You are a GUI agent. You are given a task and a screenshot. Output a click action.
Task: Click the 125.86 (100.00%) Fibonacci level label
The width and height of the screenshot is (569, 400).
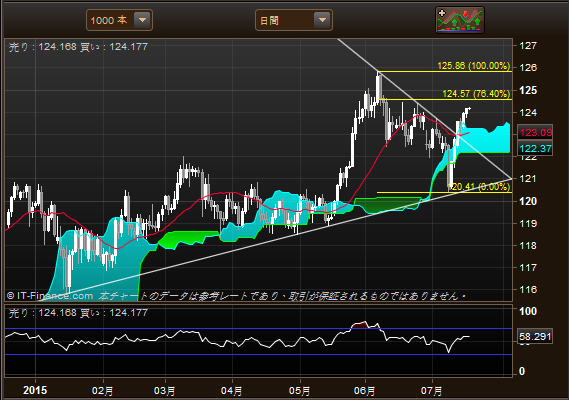click(x=474, y=66)
